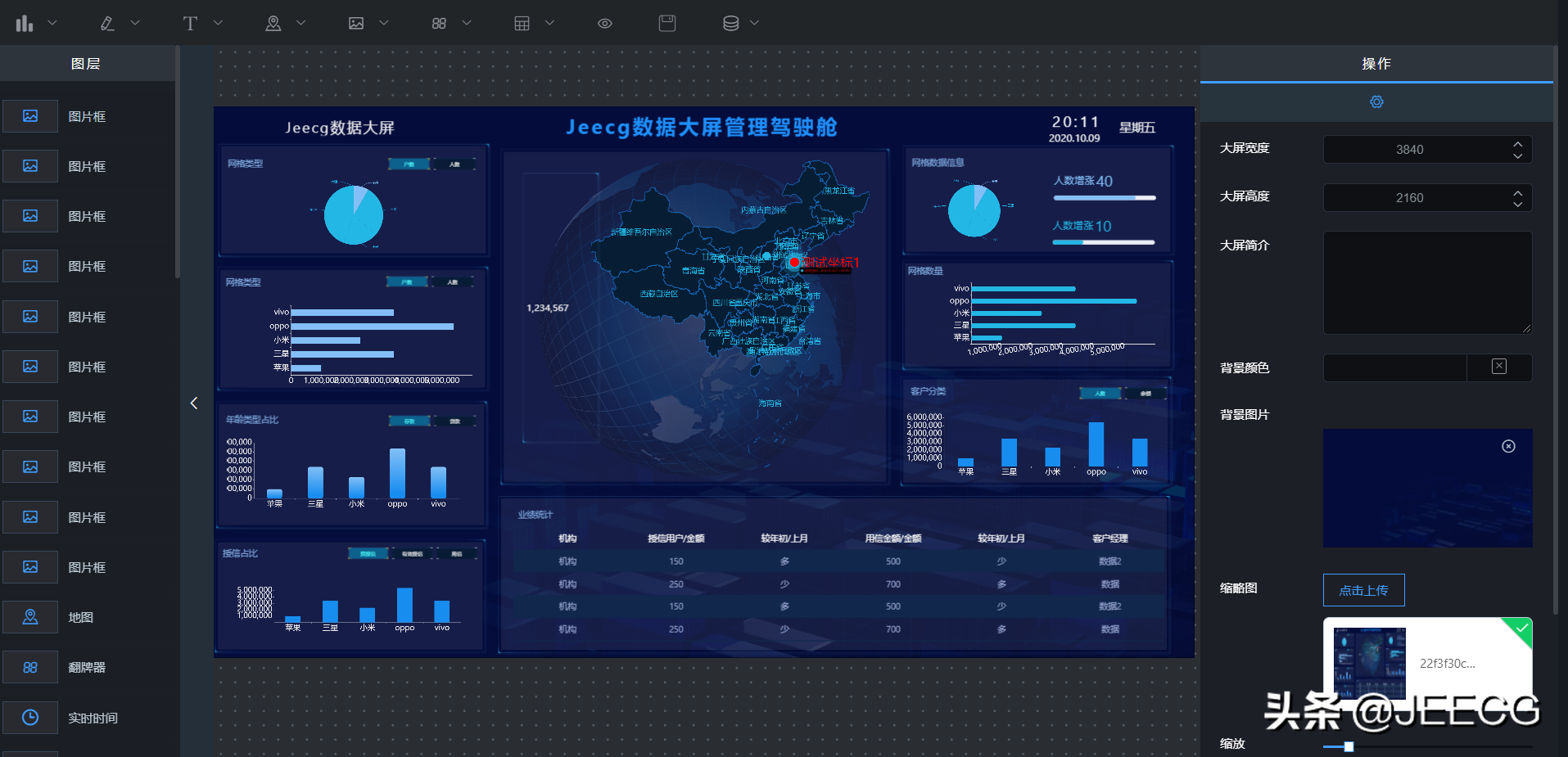Select the flip counter (88) toolbar tool

click(439, 24)
